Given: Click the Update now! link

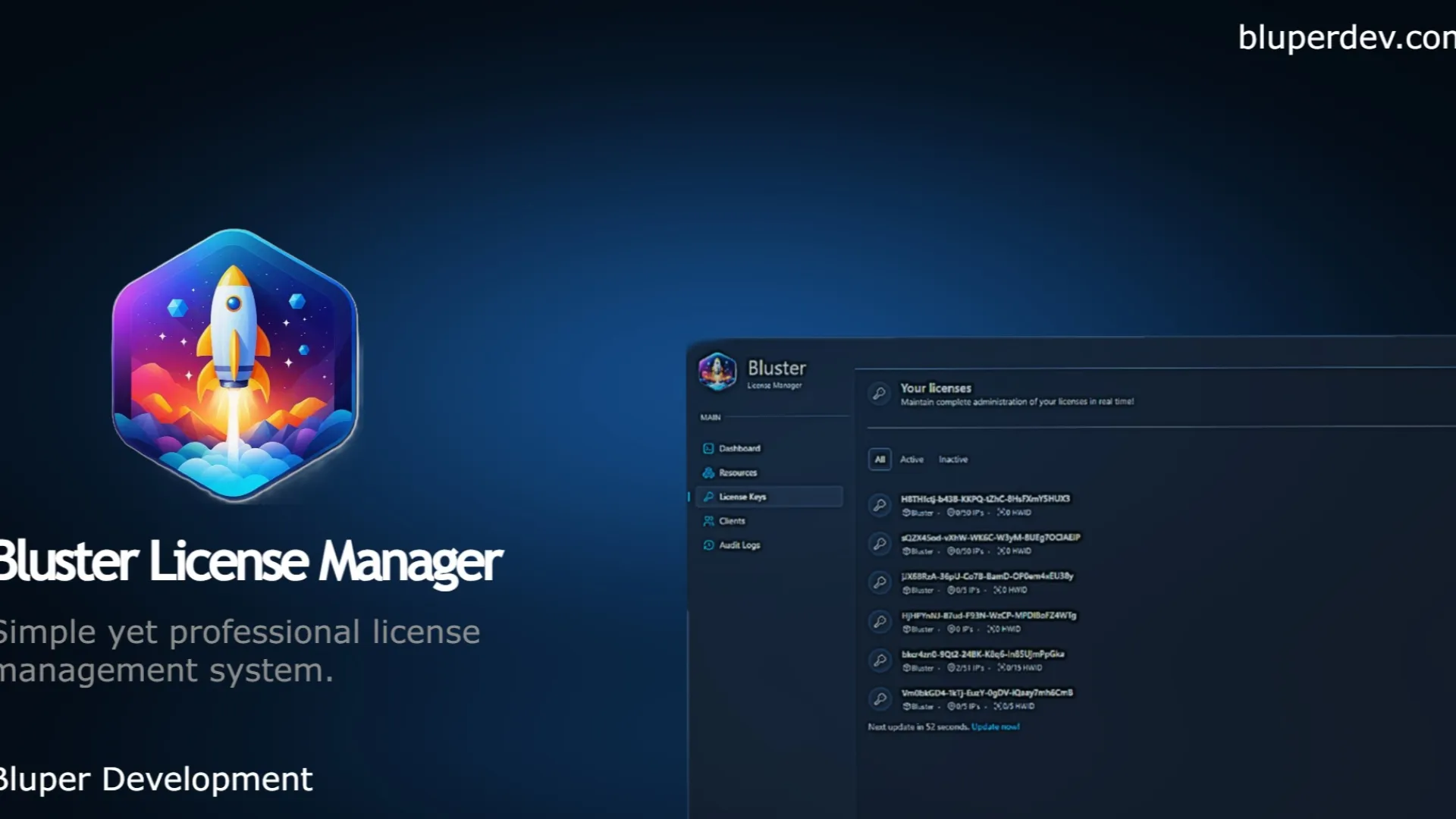Looking at the screenshot, I should pyautogui.click(x=995, y=726).
